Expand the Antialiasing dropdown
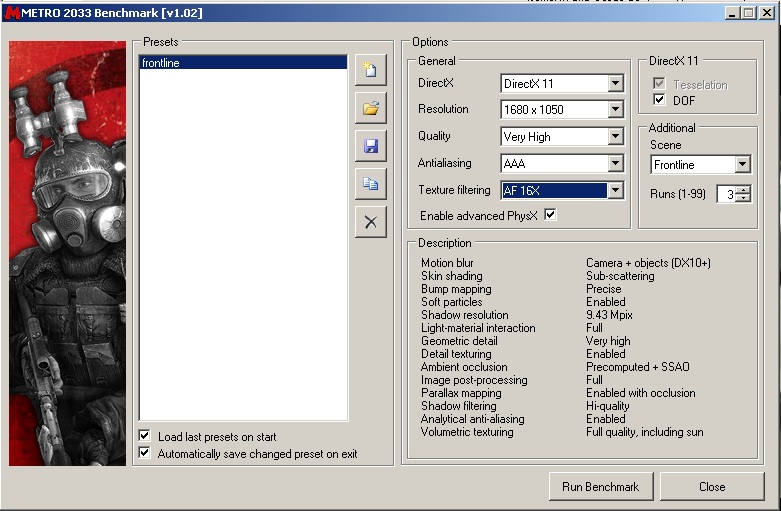 click(x=615, y=163)
